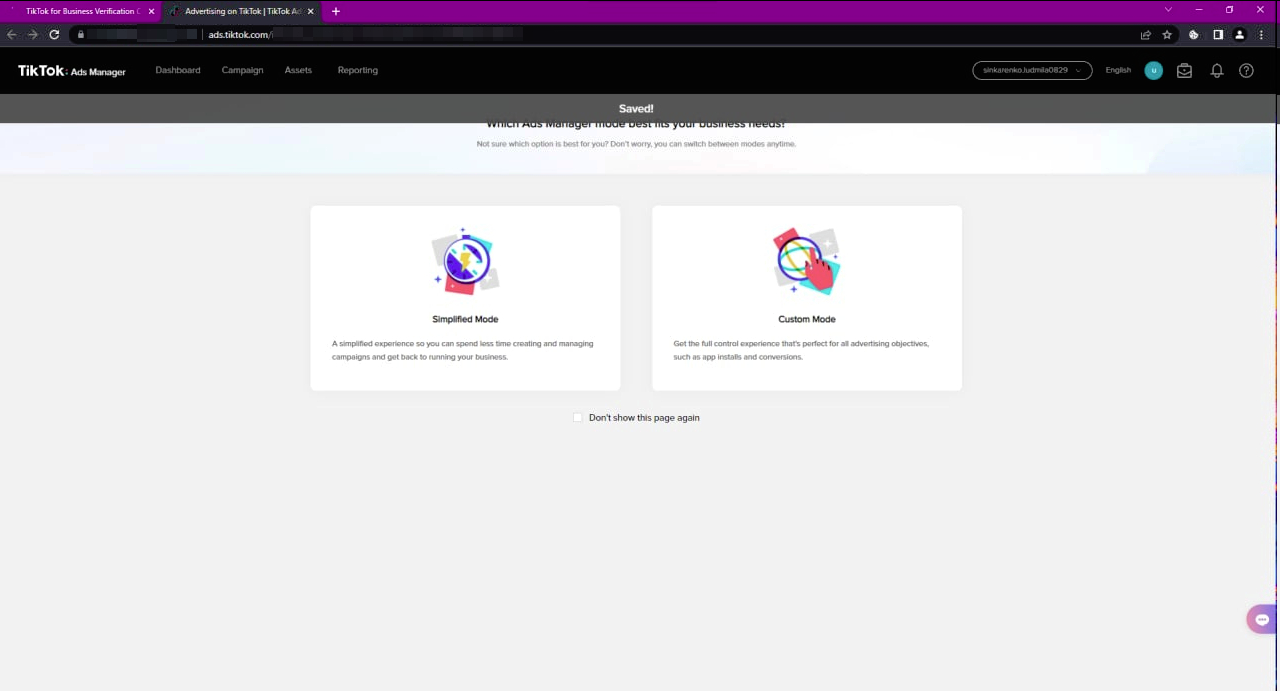Select the Custom Mode card
This screenshot has height=691, width=1280.
tap(807, 298)
